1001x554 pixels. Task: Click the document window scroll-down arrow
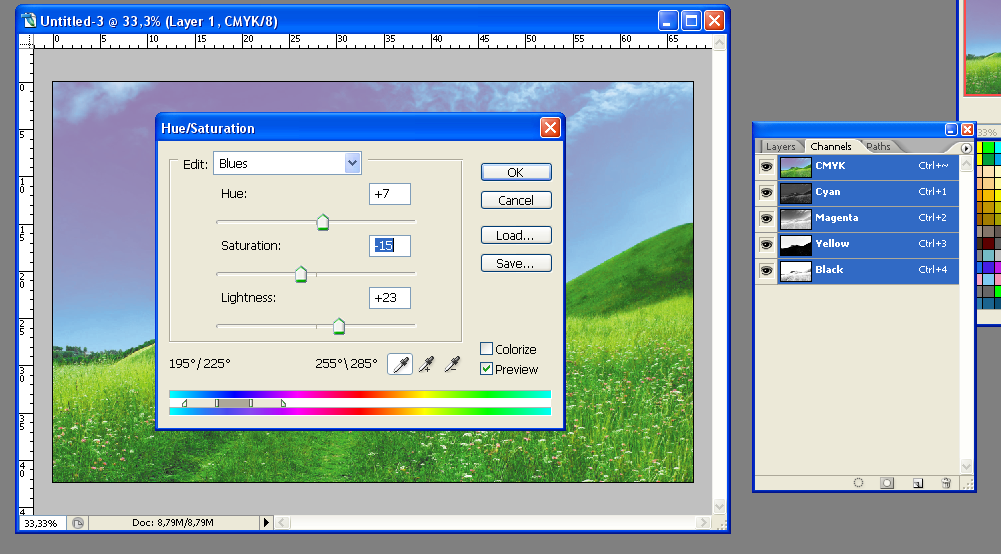click(719, 507)
